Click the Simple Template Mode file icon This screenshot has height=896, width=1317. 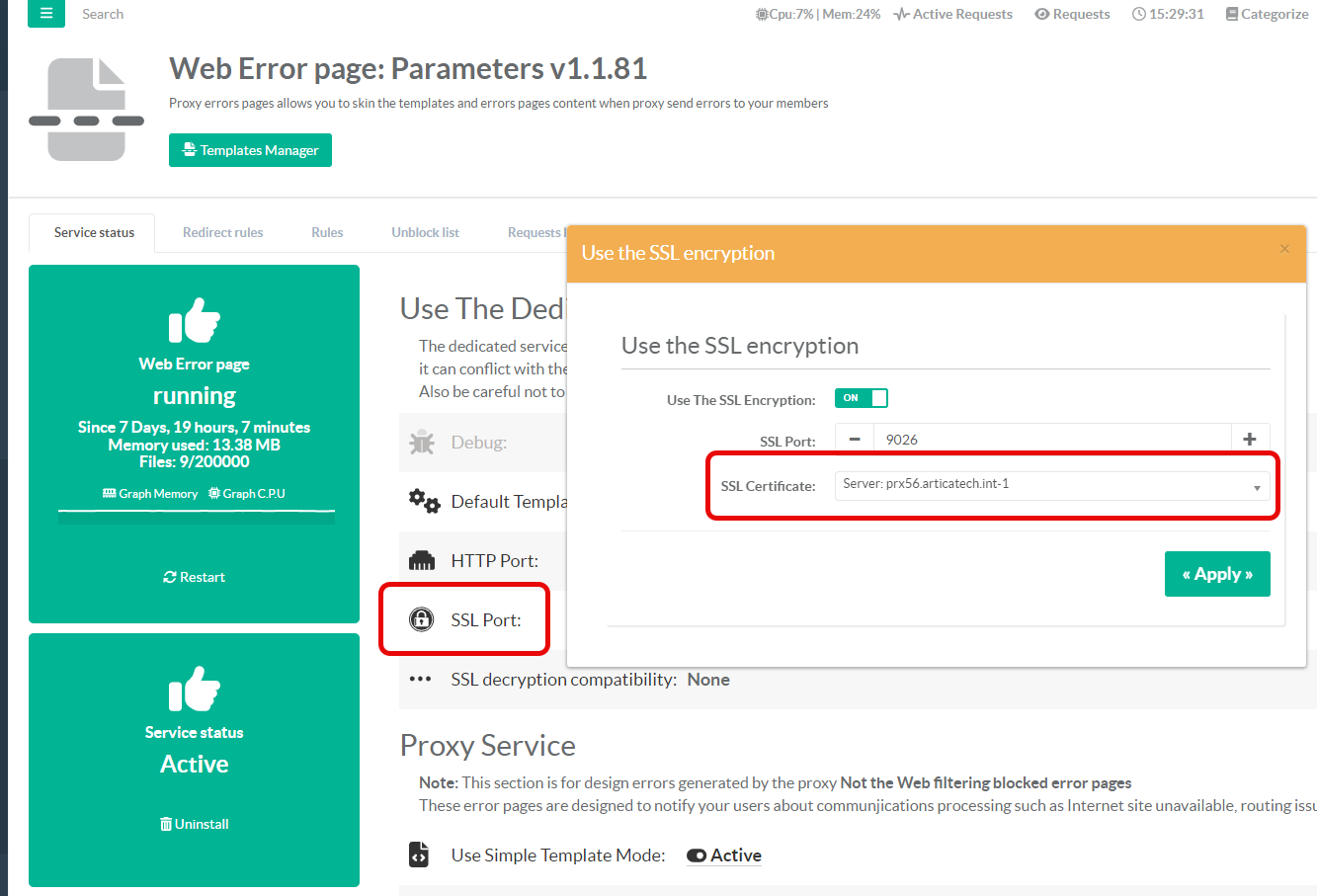[x=419, y=855]
